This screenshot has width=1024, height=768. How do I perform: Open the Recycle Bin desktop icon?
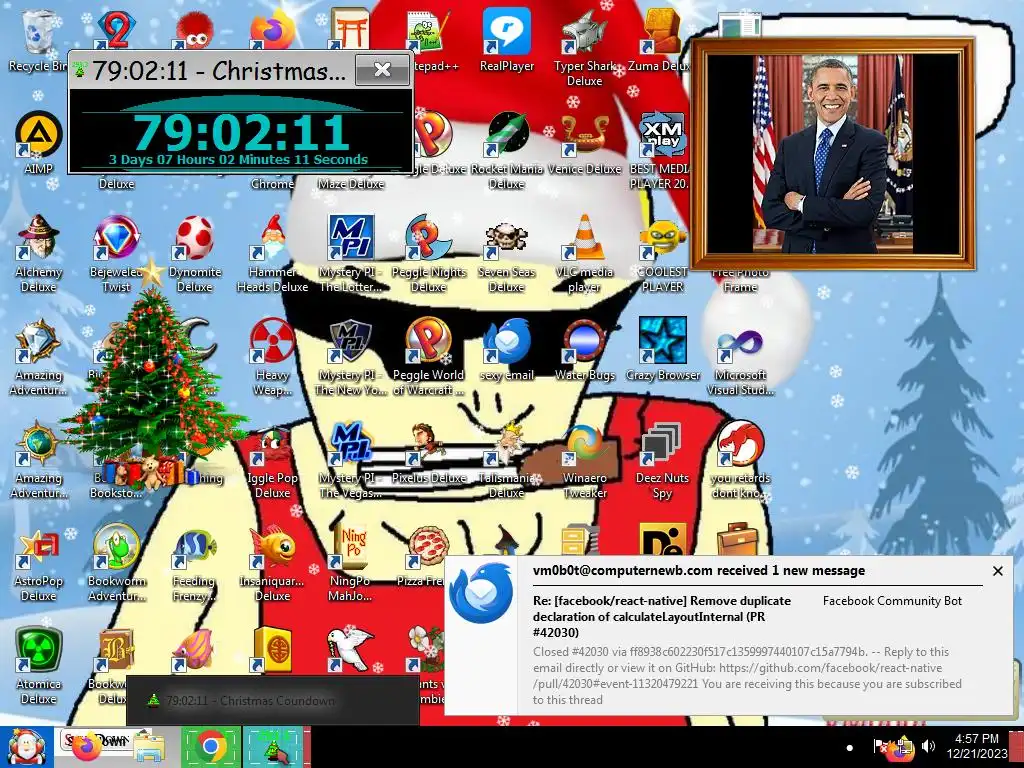pyautogui.click(x=38, y=39)
